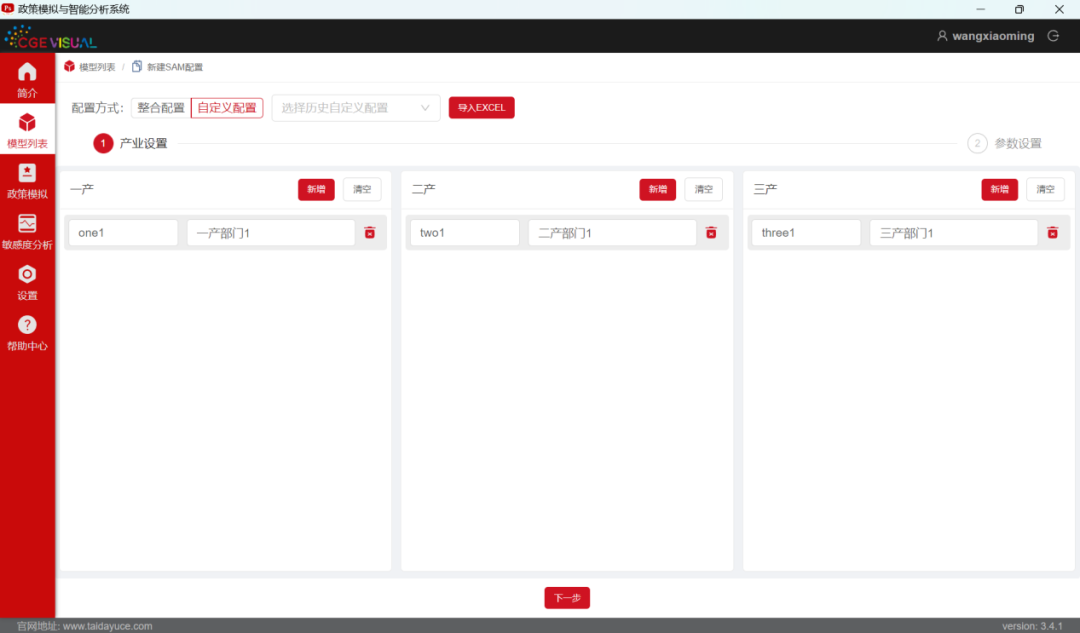Viewport: 1080px width, 633px height.
Task: Click the 配置方式 label
Action: pos(97,107)
